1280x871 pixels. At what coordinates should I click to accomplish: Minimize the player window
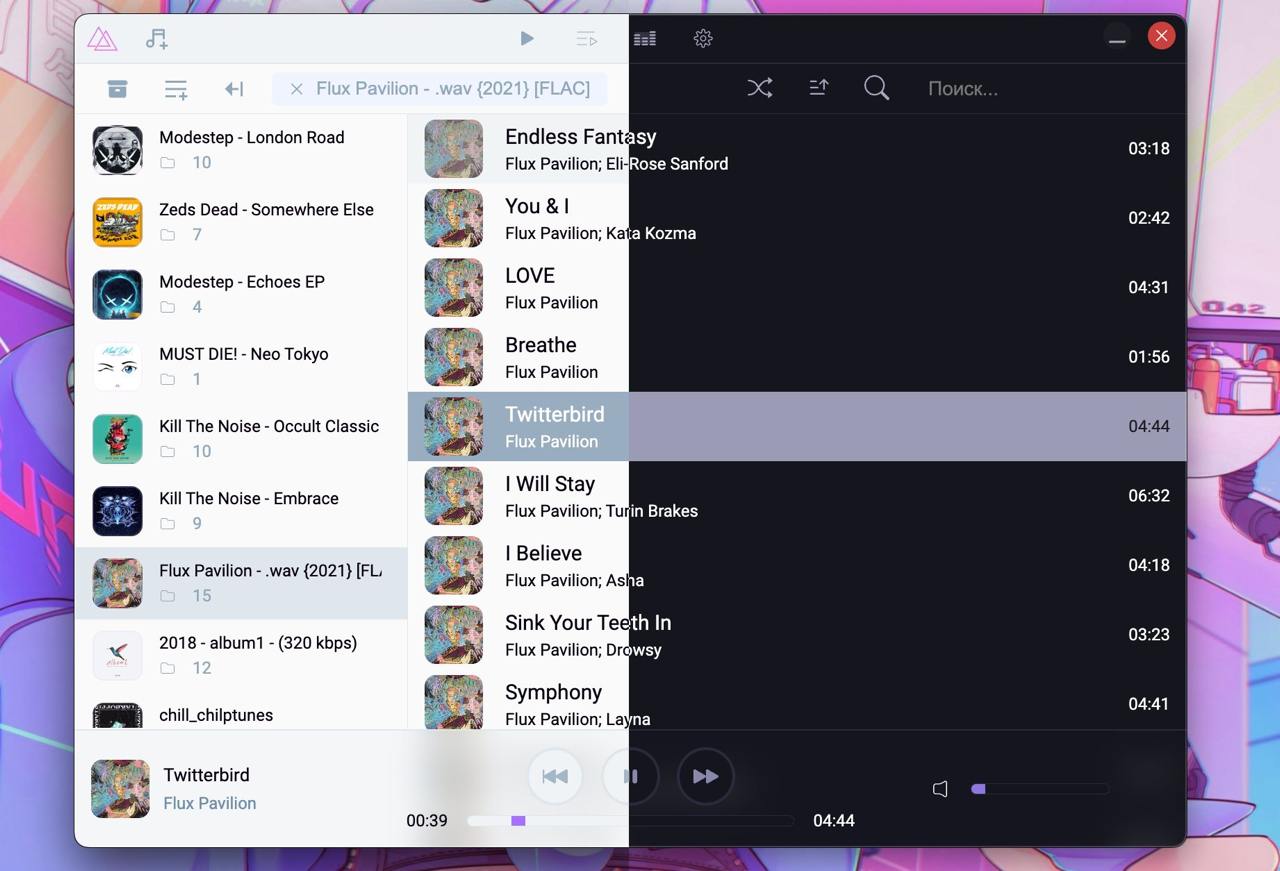[x=1117, y=38]
